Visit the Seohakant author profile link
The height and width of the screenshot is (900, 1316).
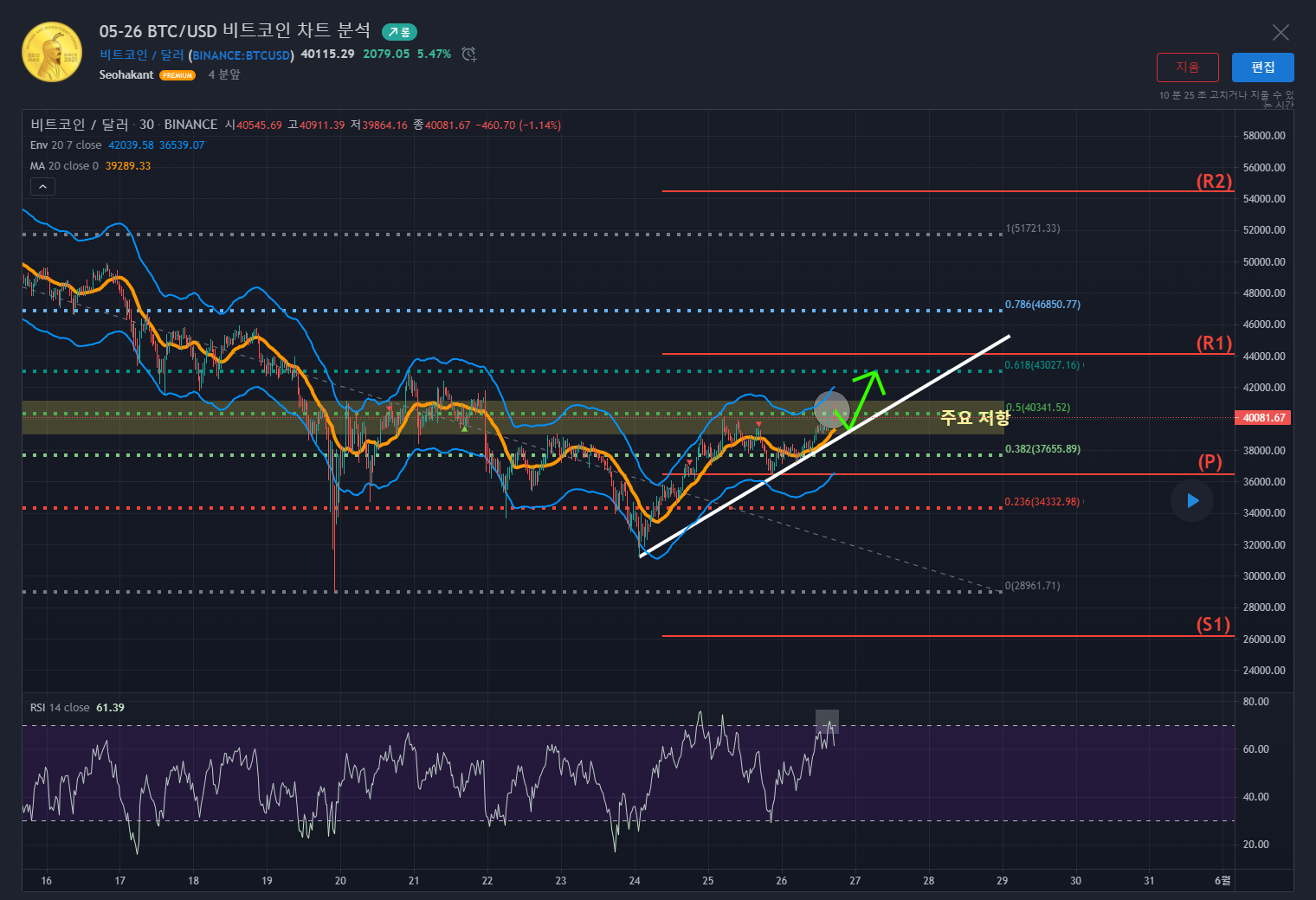126,75
